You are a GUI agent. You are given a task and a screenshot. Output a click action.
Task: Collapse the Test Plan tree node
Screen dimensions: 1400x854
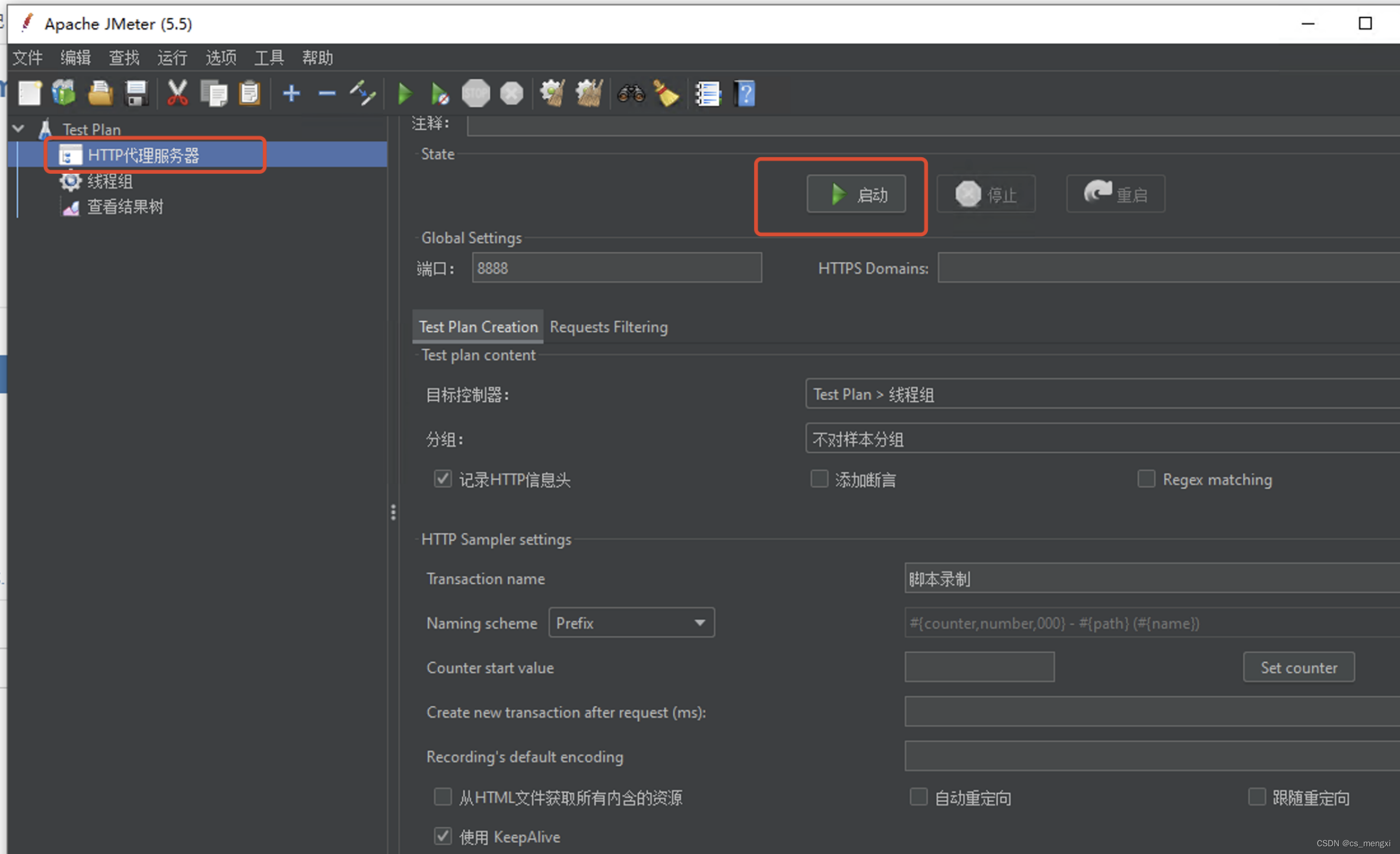coord(19,129)
